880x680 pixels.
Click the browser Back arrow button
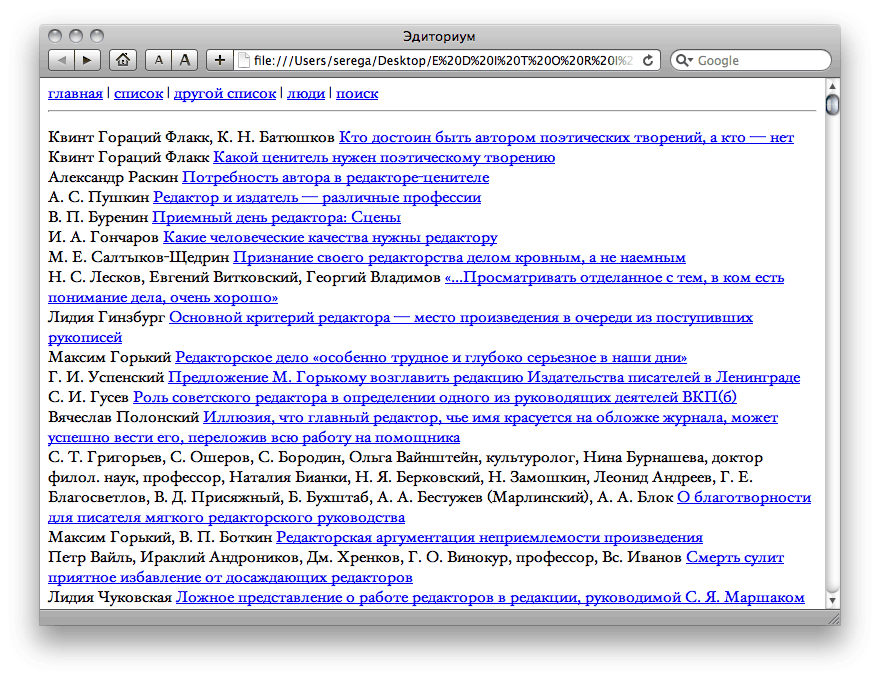coord(61,60)
